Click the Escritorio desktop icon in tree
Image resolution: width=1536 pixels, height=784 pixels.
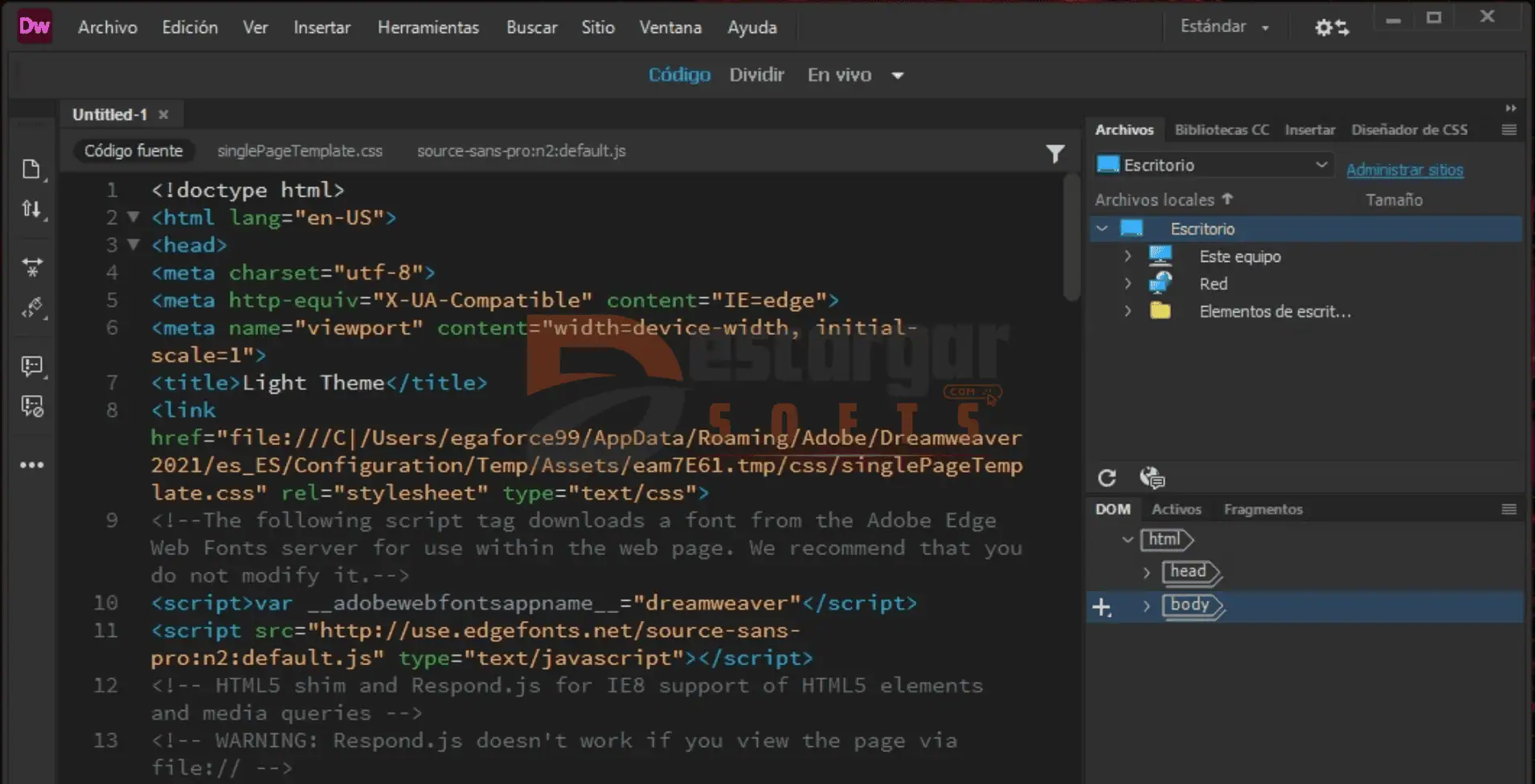tap(1132, 228)
